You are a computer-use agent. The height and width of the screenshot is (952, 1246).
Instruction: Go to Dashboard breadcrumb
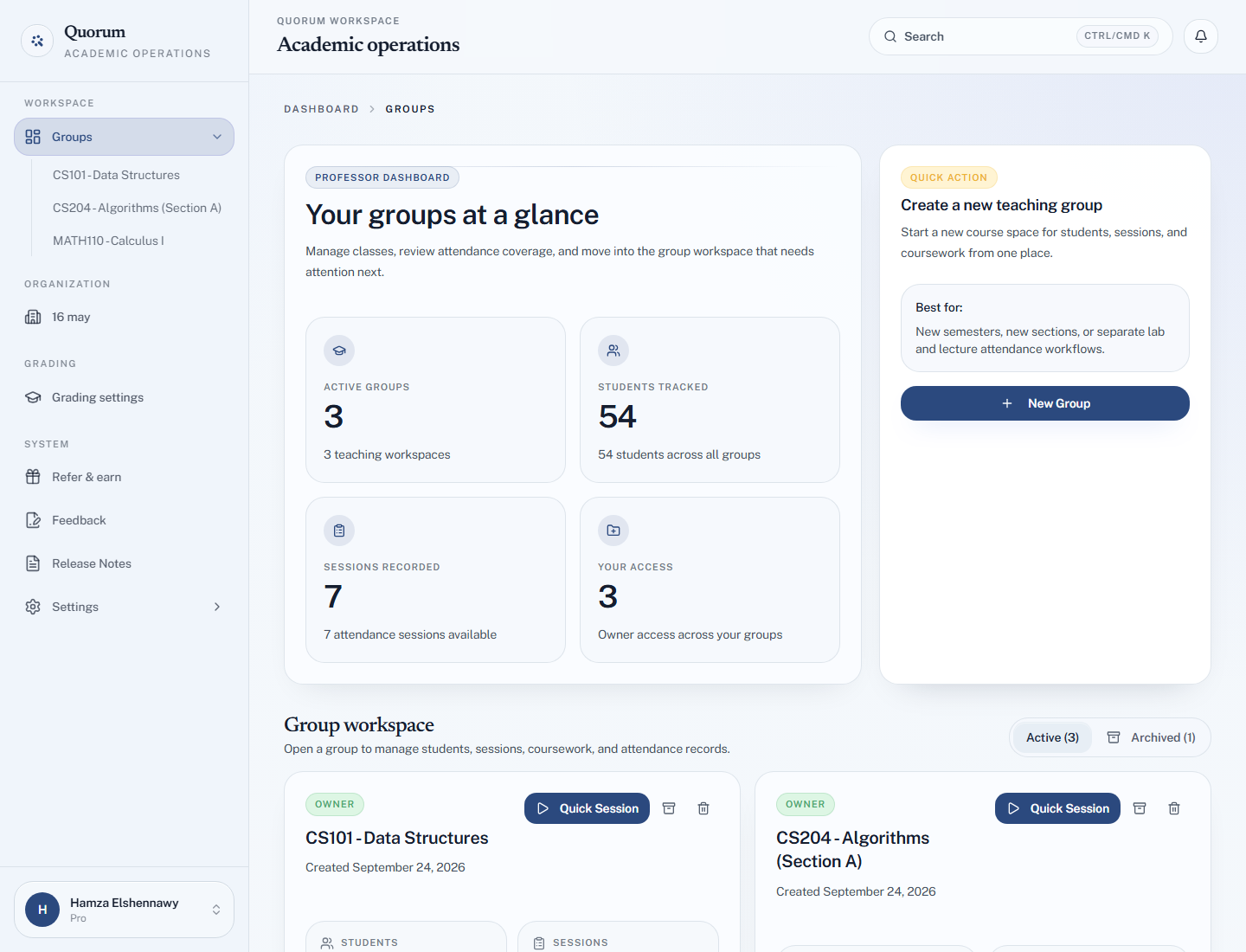[x=321, y=109]
